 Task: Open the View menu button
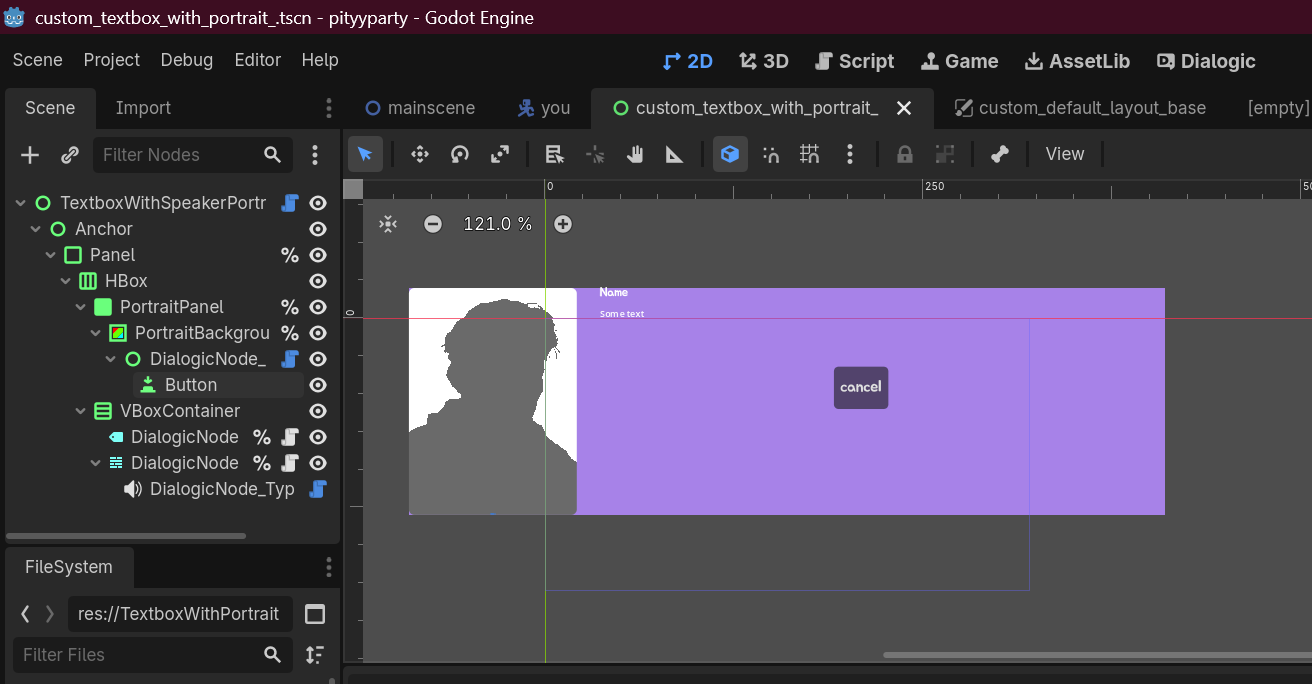1064,154
